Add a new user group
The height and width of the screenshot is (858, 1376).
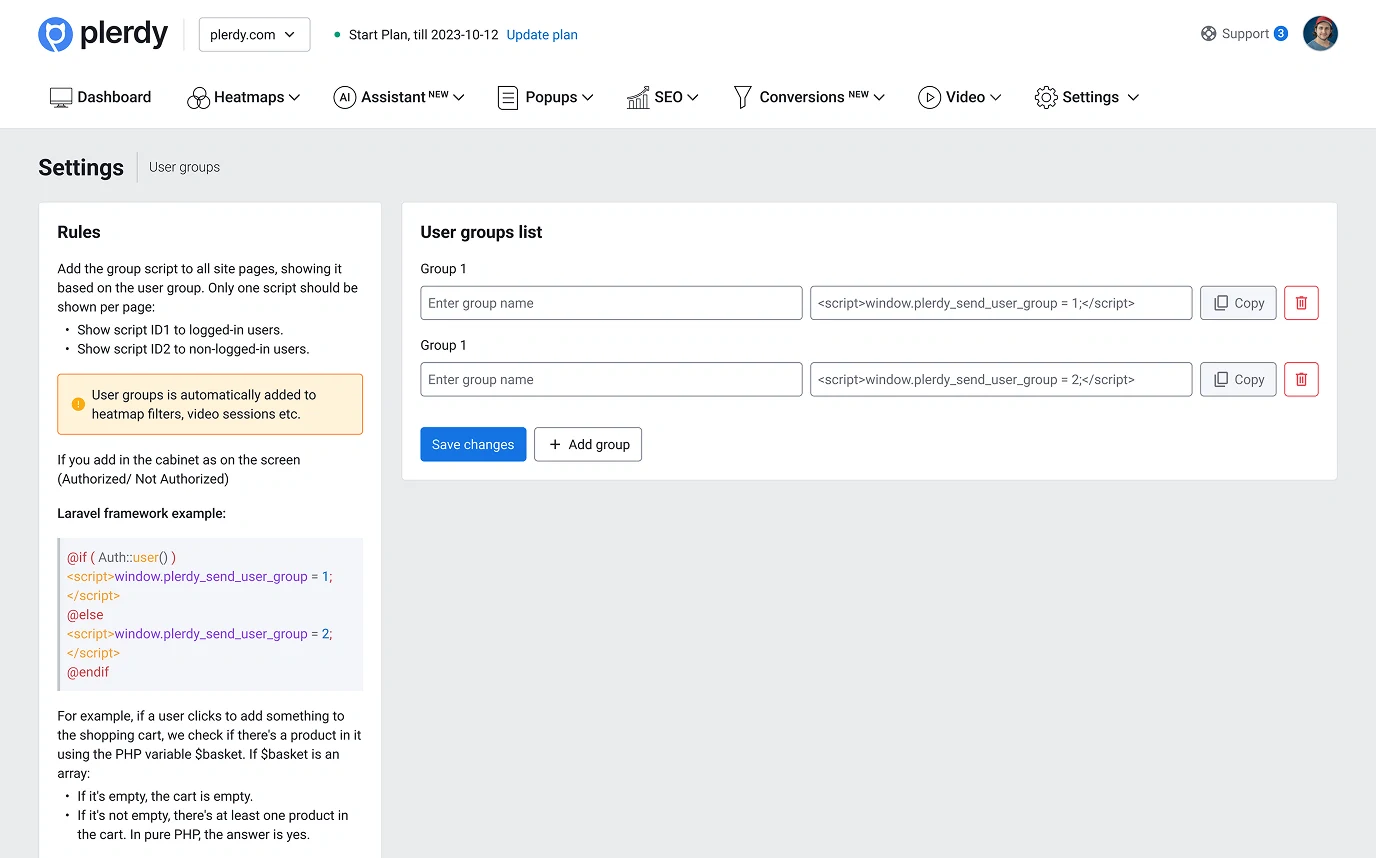[588, 444]
